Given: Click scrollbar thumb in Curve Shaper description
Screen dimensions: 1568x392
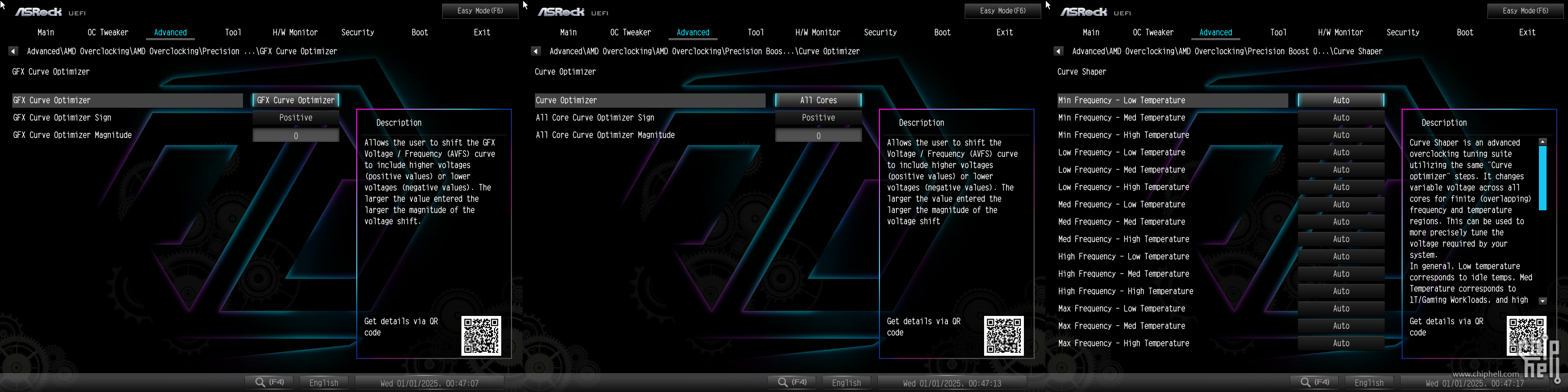Looking at the screenshot, I should pyautogui.click(x=1542, y=178).
